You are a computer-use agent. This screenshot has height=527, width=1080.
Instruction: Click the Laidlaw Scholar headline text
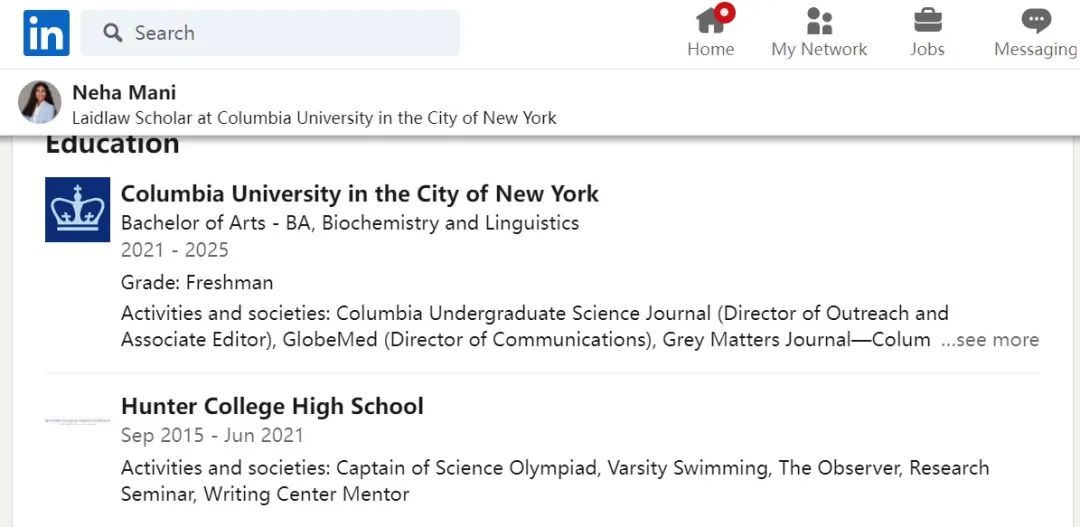[x=314, y=118]
